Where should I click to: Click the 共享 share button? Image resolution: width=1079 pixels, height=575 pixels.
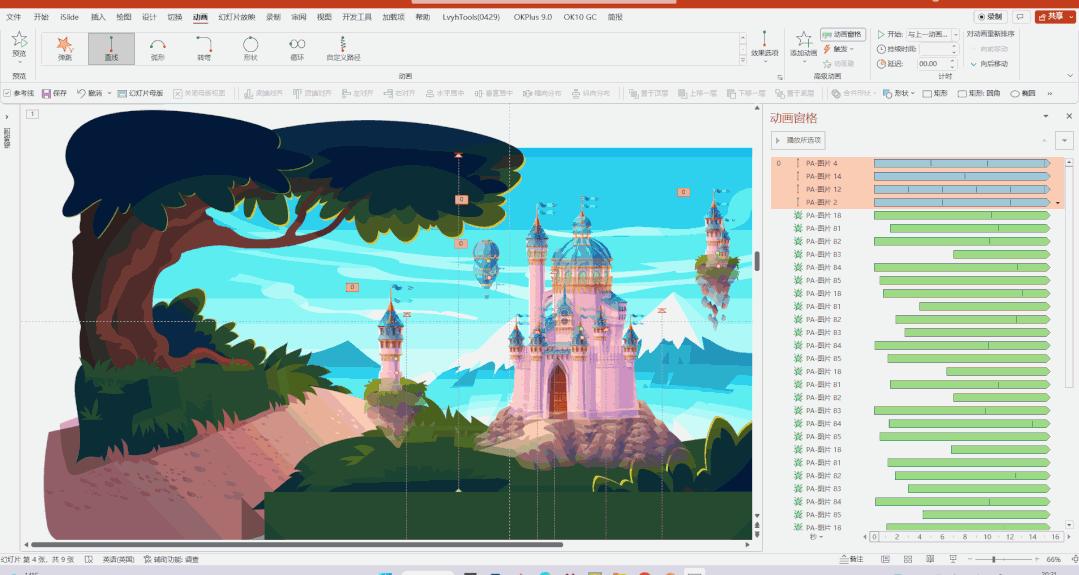1051,17
